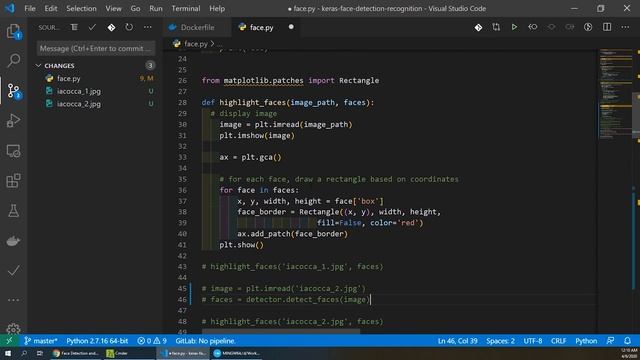Open the File menu

point(30,8)
